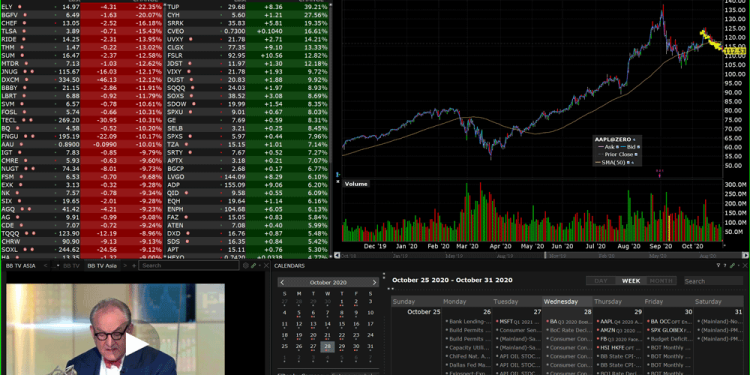The width and height of the screenshot is (750, 375).
Task: Switch calendar to DAY view
Action: pyautogui.click(x=601, y=281)
